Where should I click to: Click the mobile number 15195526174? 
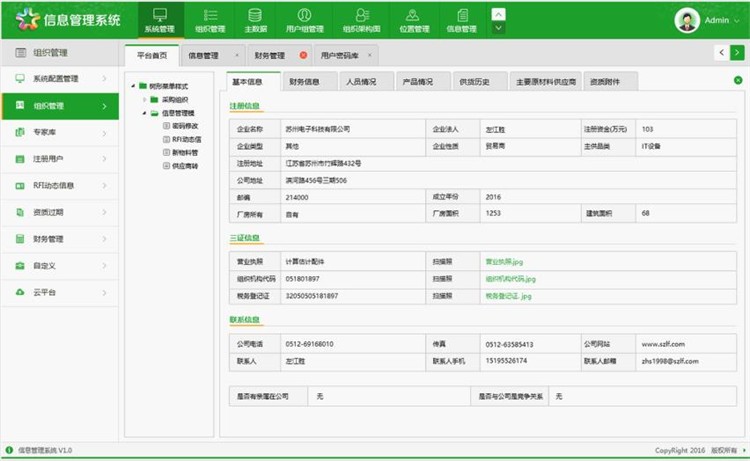[506, 361]
